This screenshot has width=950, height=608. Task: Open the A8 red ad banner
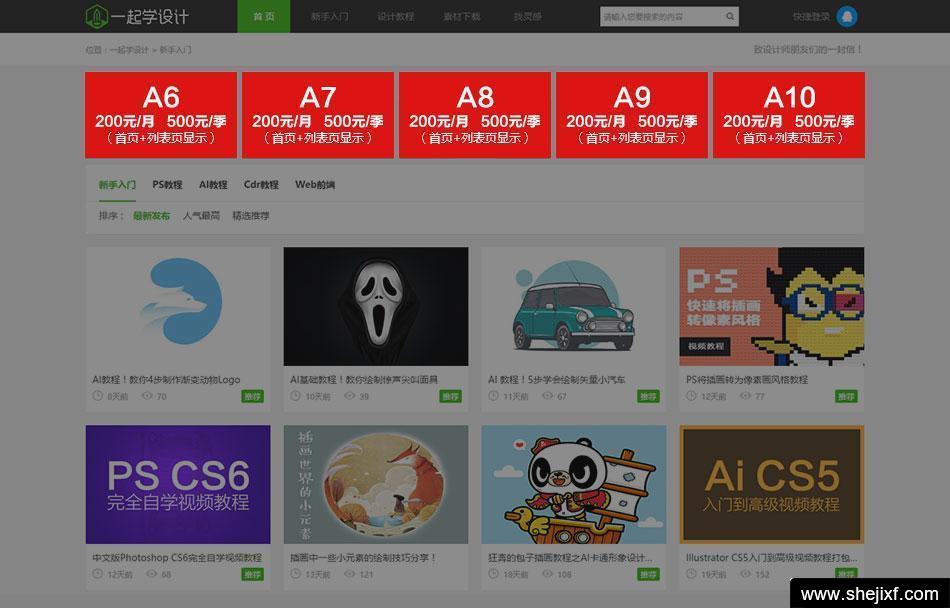[474, 115]
